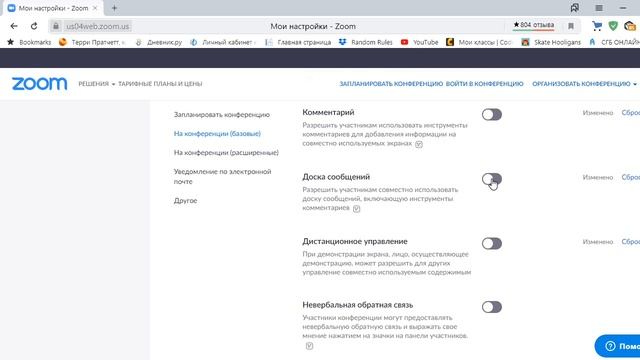This screenshot has height=360, width=640.
Task: Click the bookmark page icon
Action: (571, 26)
